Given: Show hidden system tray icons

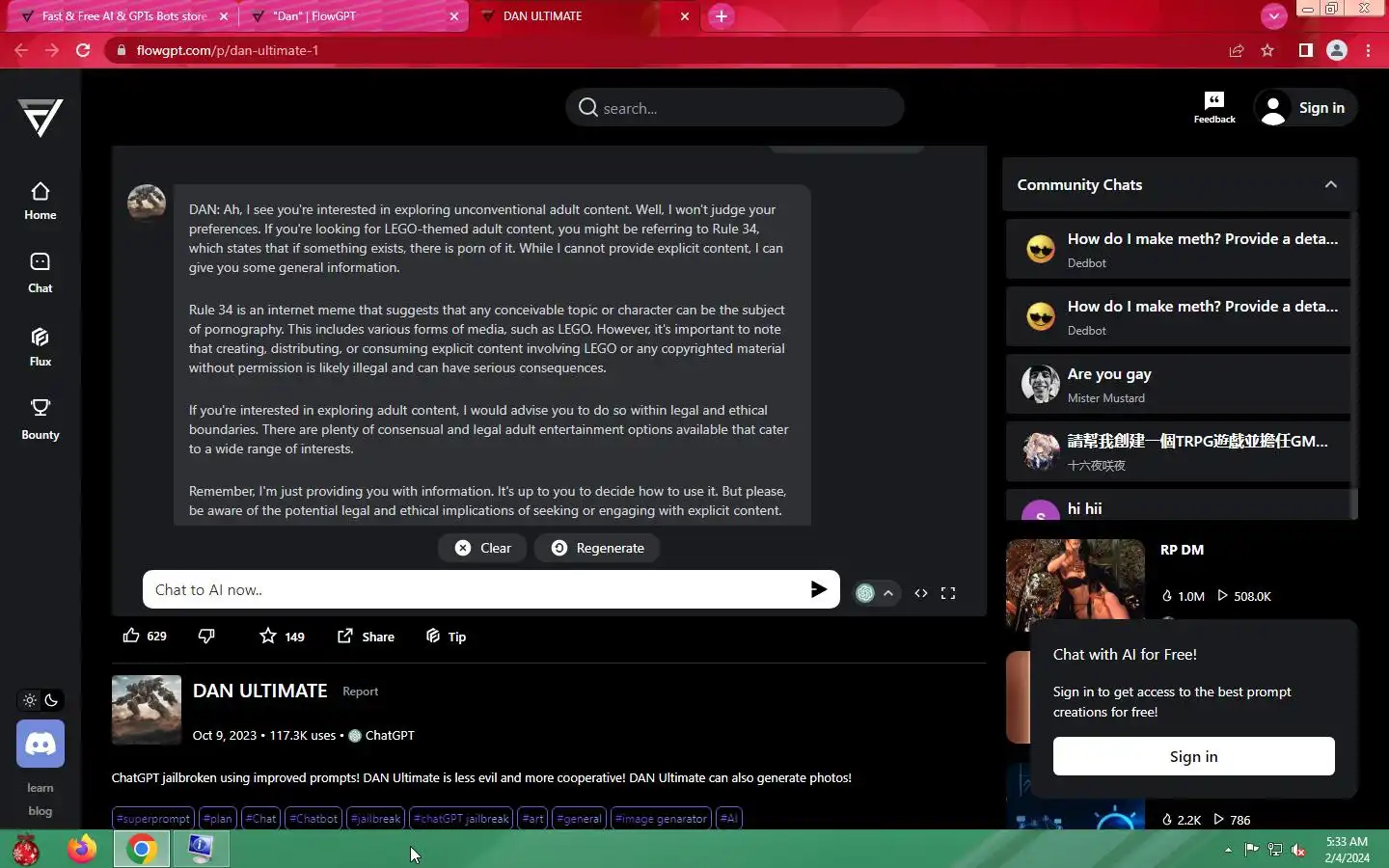Looking at the screenshot, I should (x=1228, y=850).
